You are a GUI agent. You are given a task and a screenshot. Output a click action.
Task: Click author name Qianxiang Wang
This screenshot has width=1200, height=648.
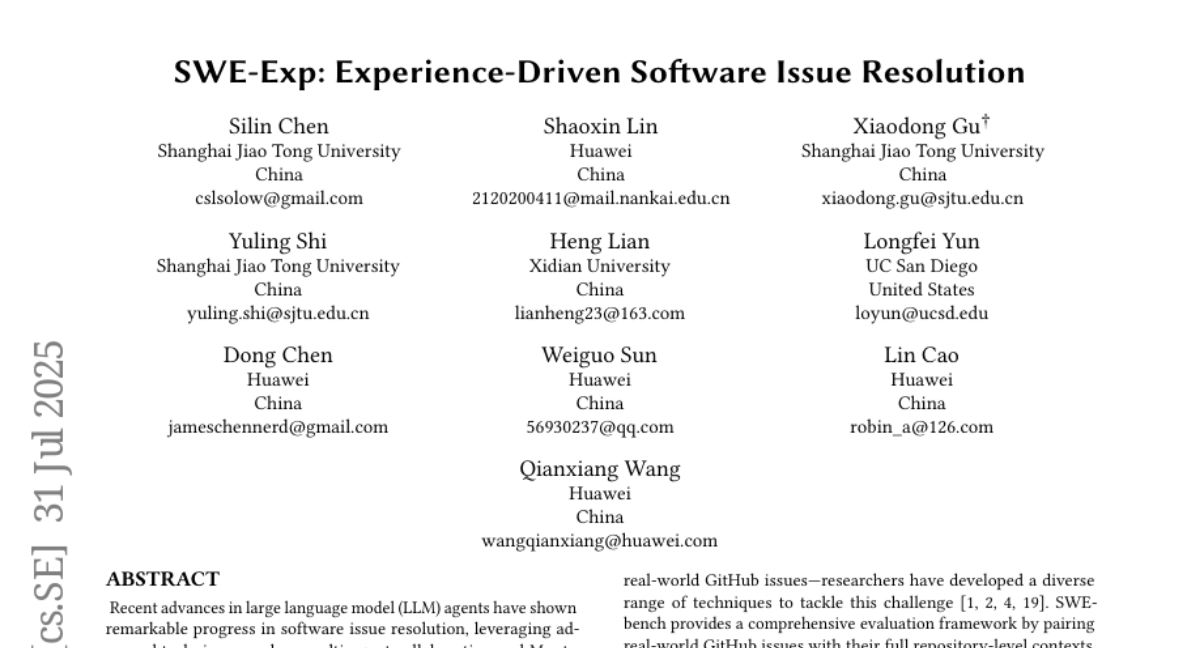(x=600, y=469)
